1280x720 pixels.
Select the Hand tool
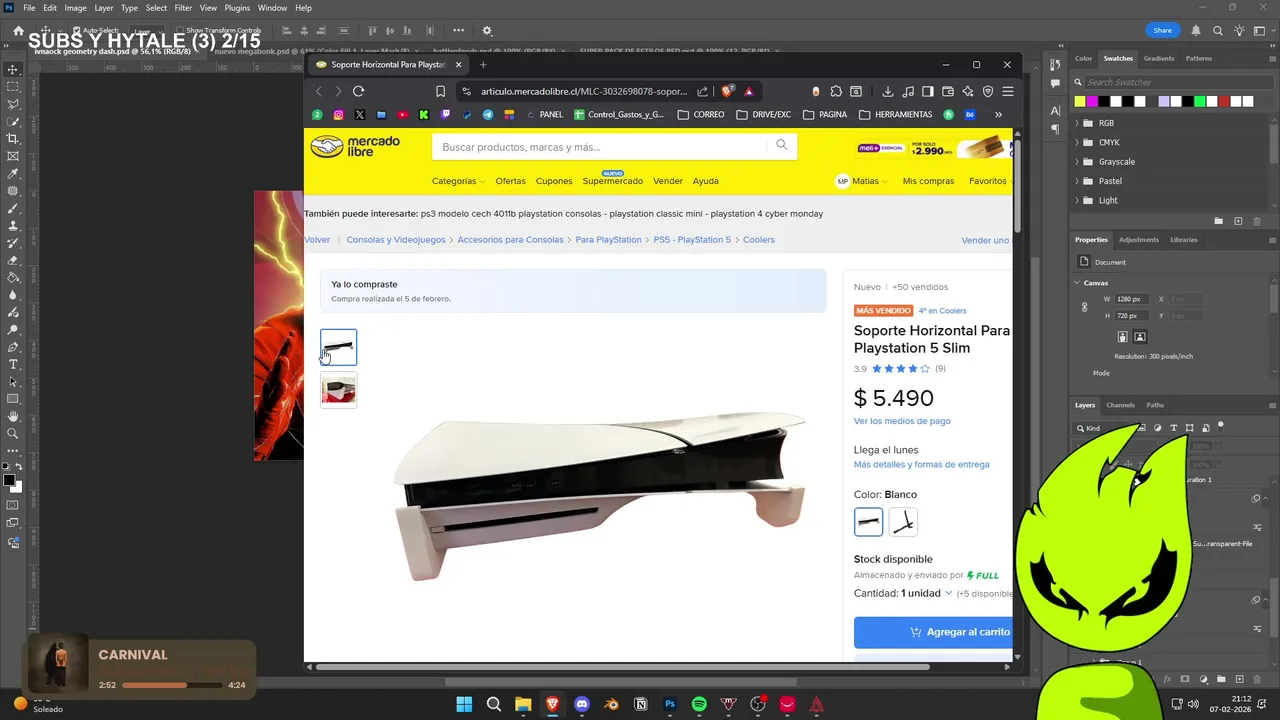[13, 416]
